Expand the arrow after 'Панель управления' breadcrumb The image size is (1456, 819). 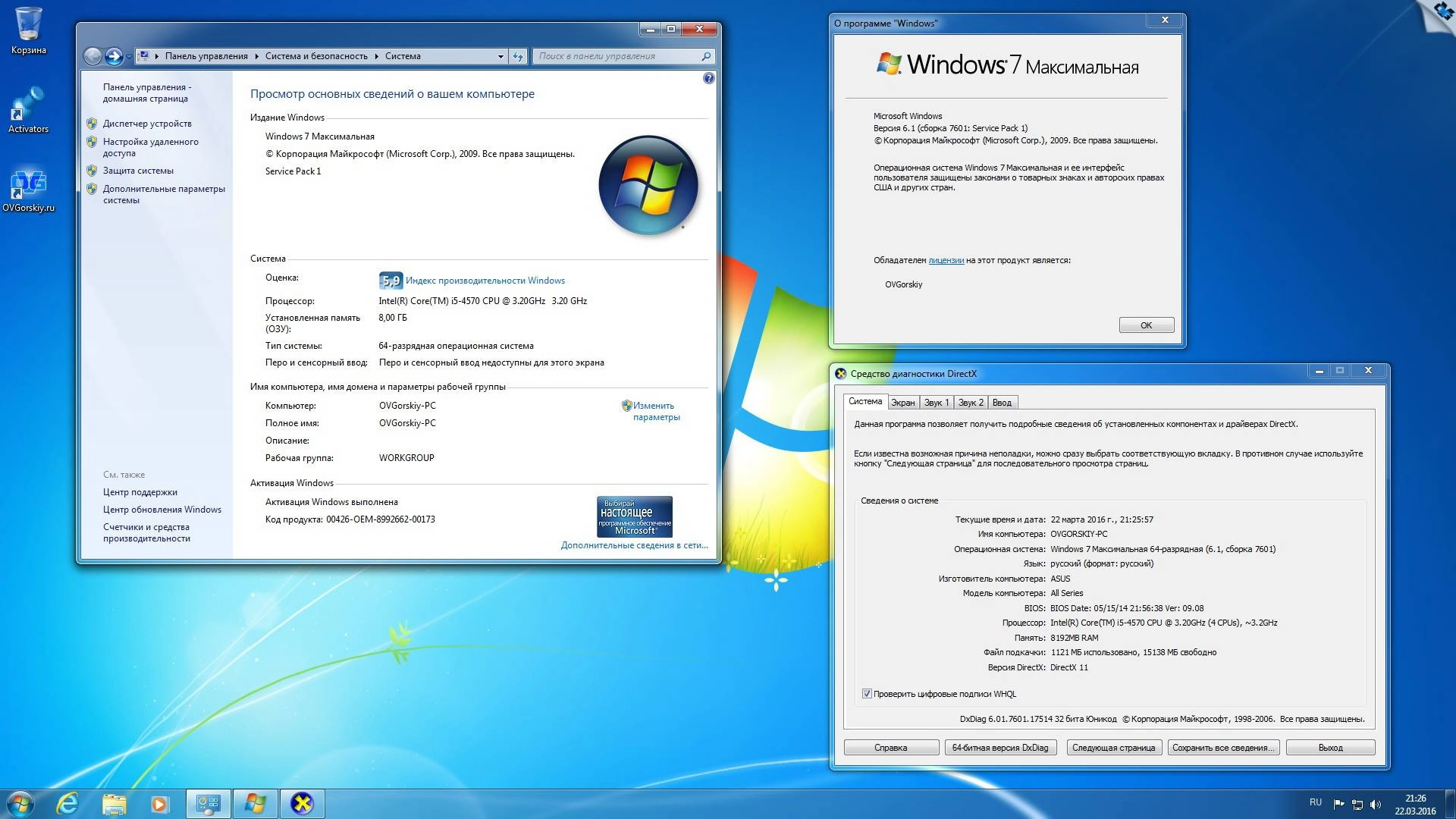256,56
